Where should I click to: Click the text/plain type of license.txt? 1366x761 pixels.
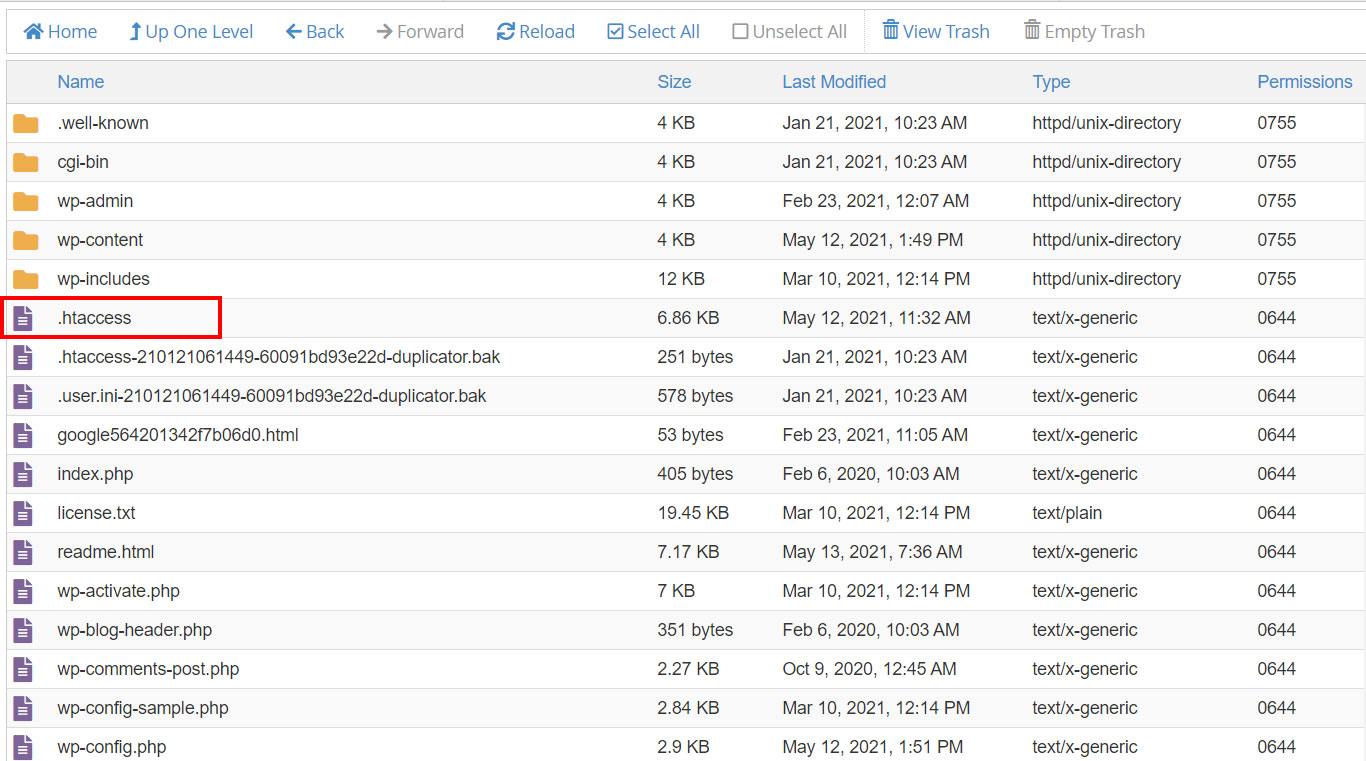coord(1067,513)
